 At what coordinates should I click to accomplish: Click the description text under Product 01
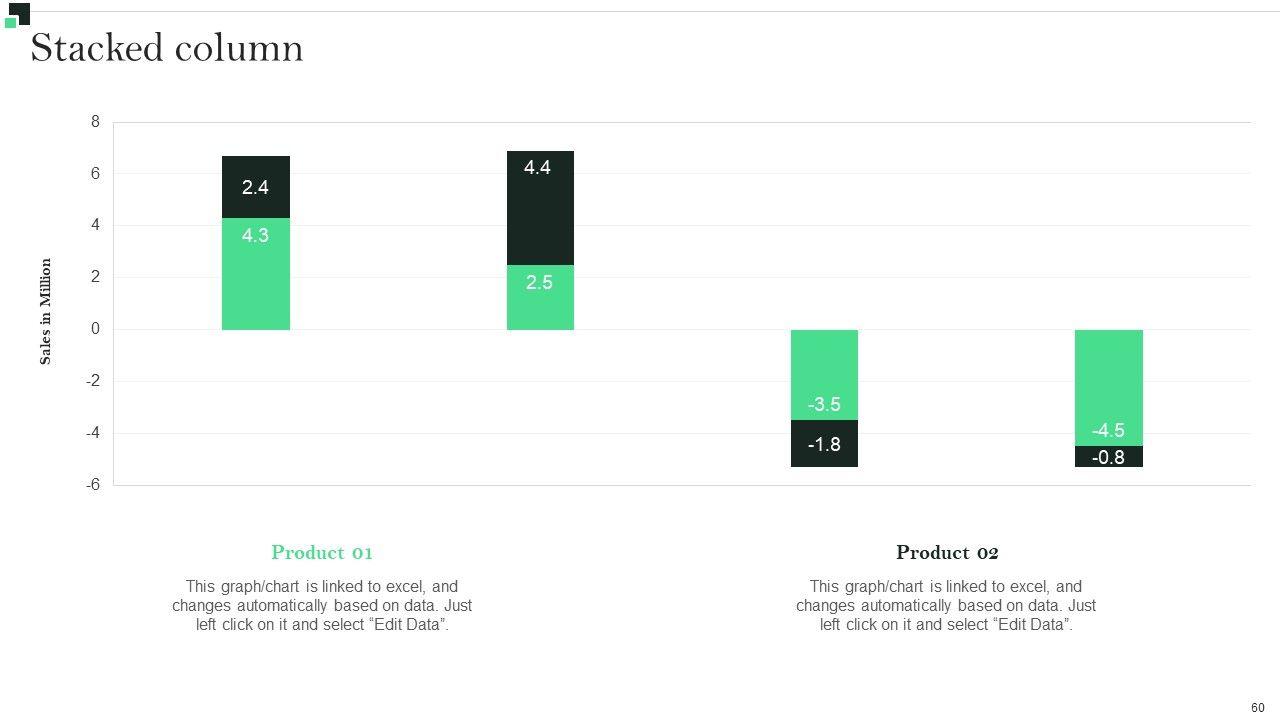click(322, 605)
